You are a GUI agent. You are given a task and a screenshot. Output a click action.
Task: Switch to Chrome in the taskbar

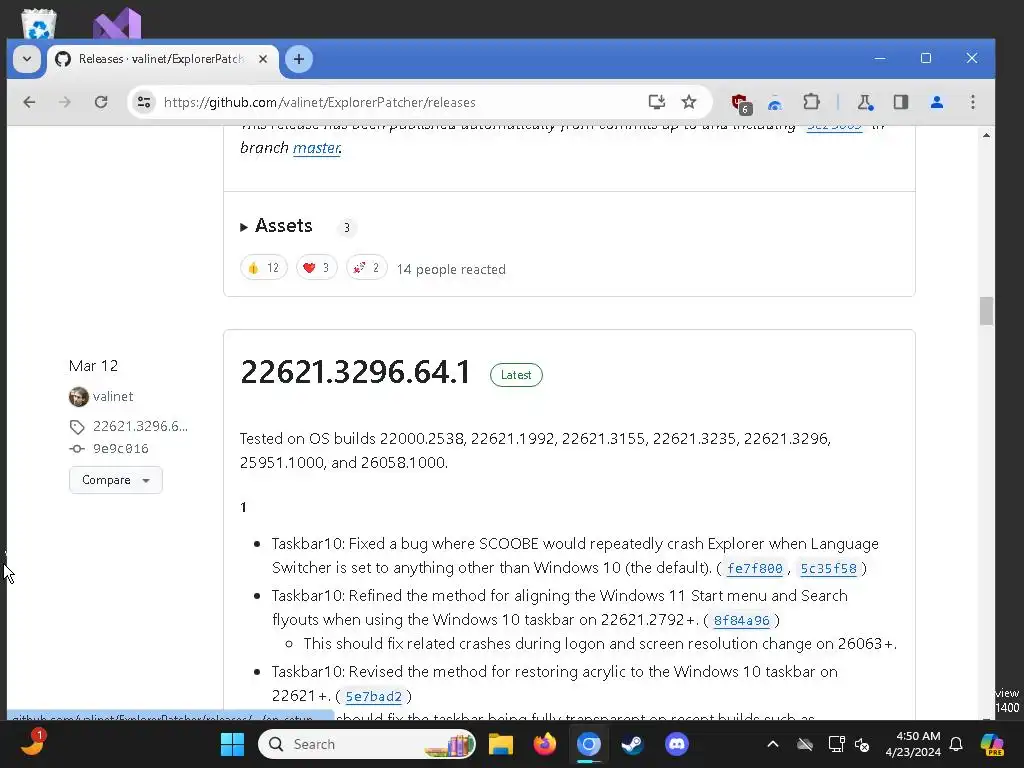[588, 744]
